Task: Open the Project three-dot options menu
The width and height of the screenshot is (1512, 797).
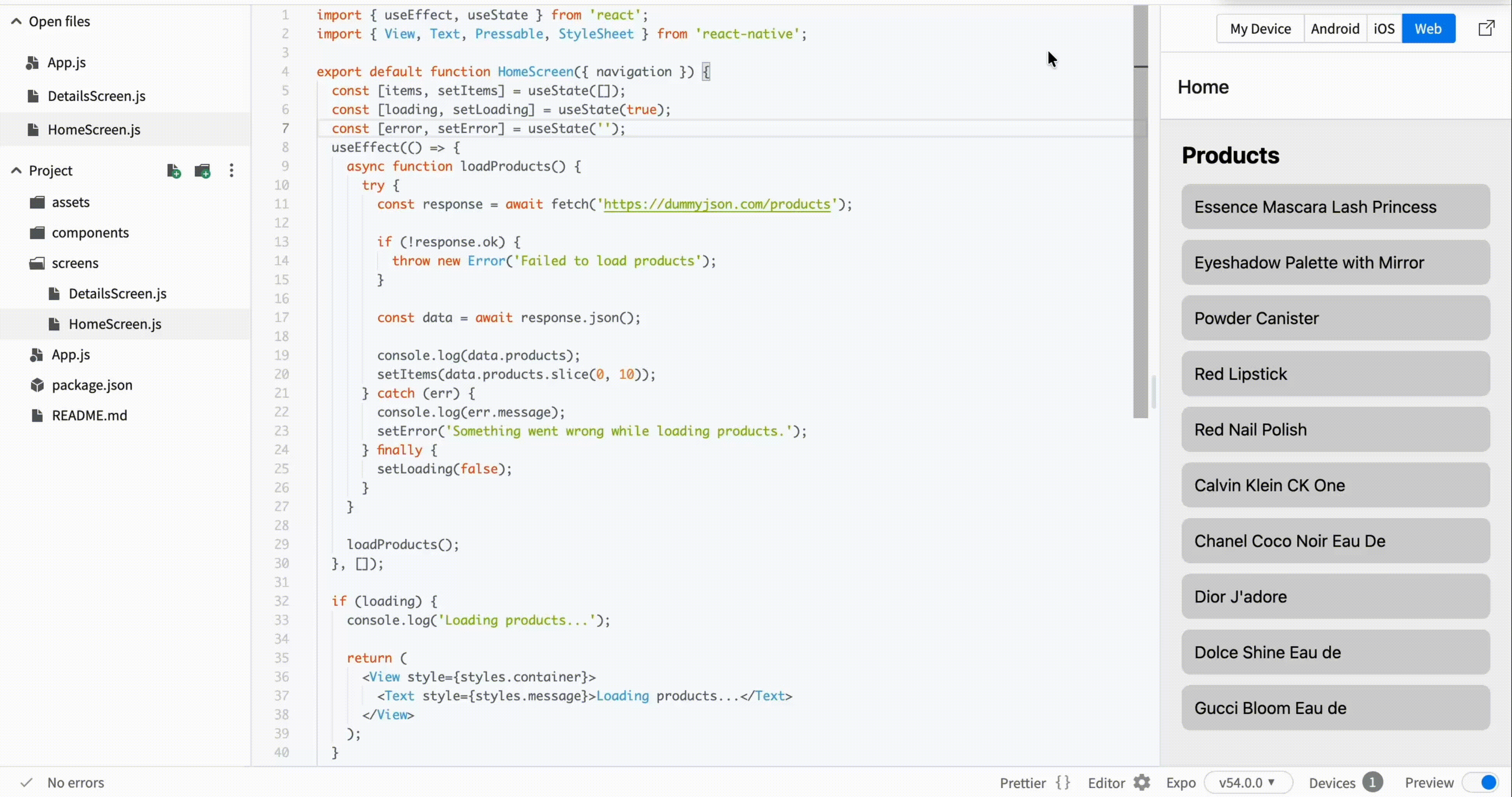Action: [x=231, y=171]
